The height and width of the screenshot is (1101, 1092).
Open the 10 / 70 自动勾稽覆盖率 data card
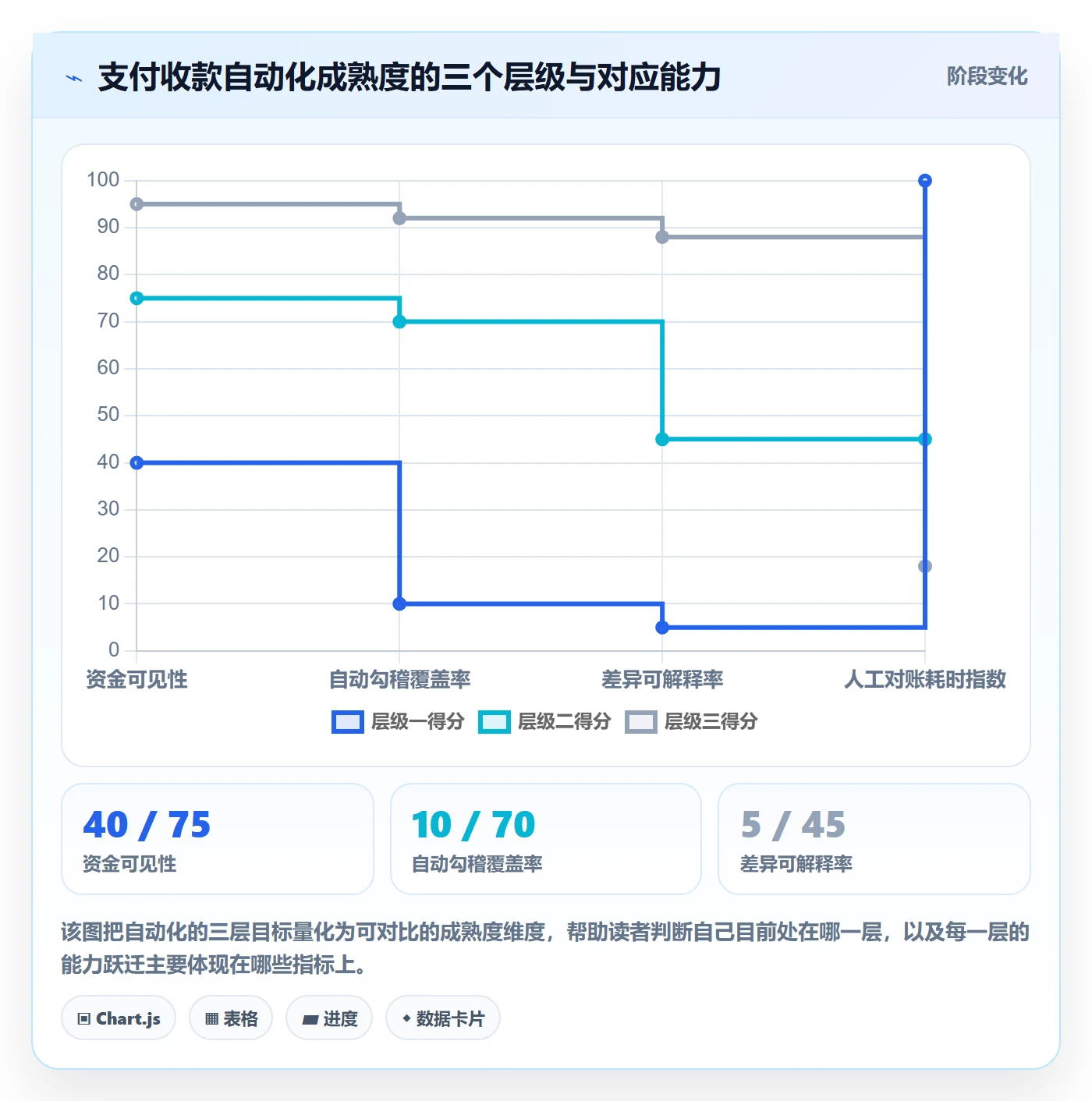[x=546, y=839]
